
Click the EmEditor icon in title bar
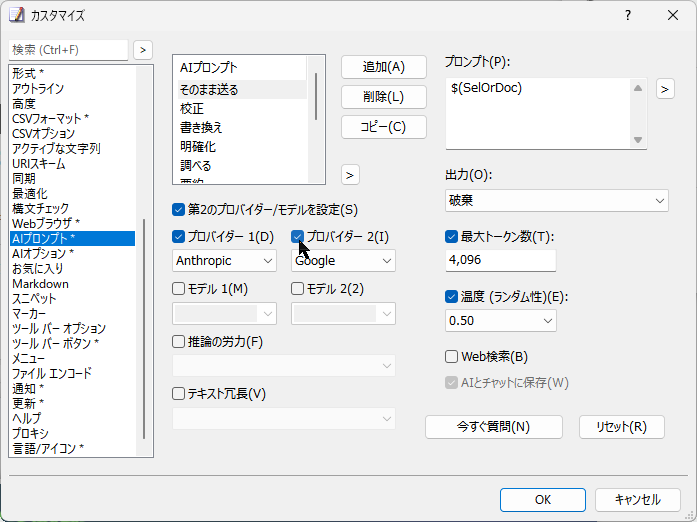click(x=17, y=15)
